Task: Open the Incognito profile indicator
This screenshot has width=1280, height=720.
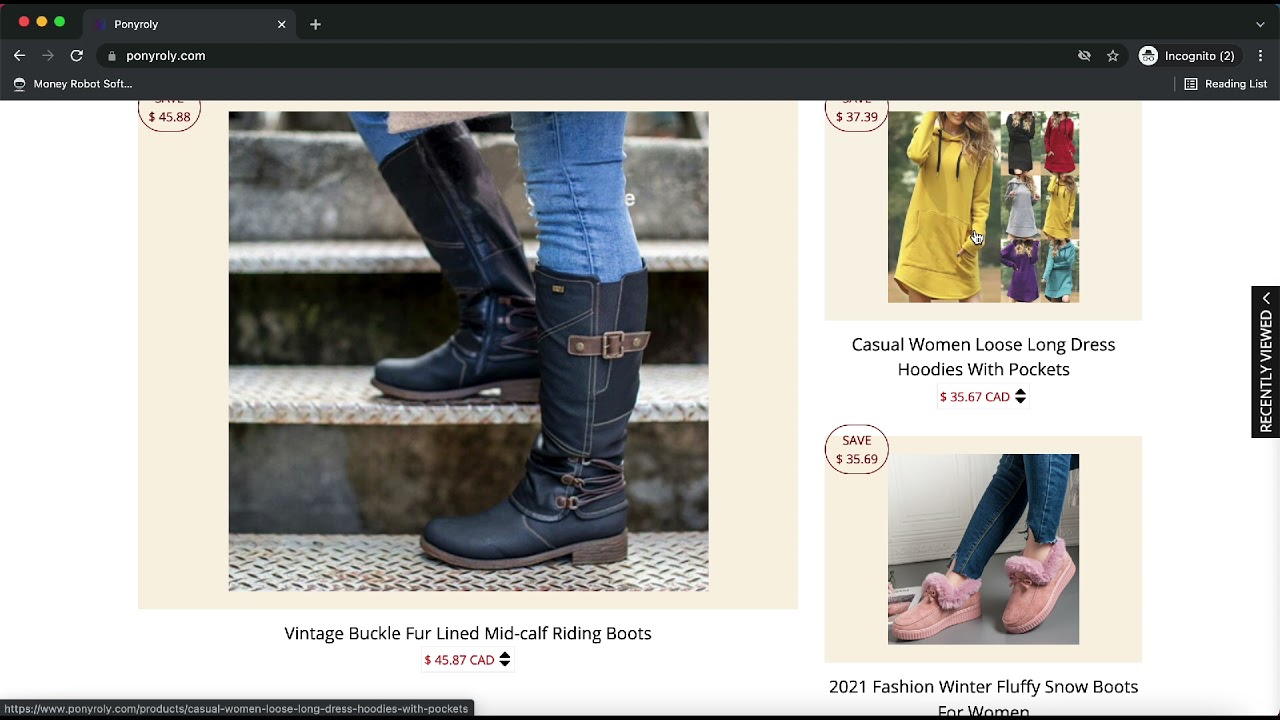Action: tap(1187, 56)
